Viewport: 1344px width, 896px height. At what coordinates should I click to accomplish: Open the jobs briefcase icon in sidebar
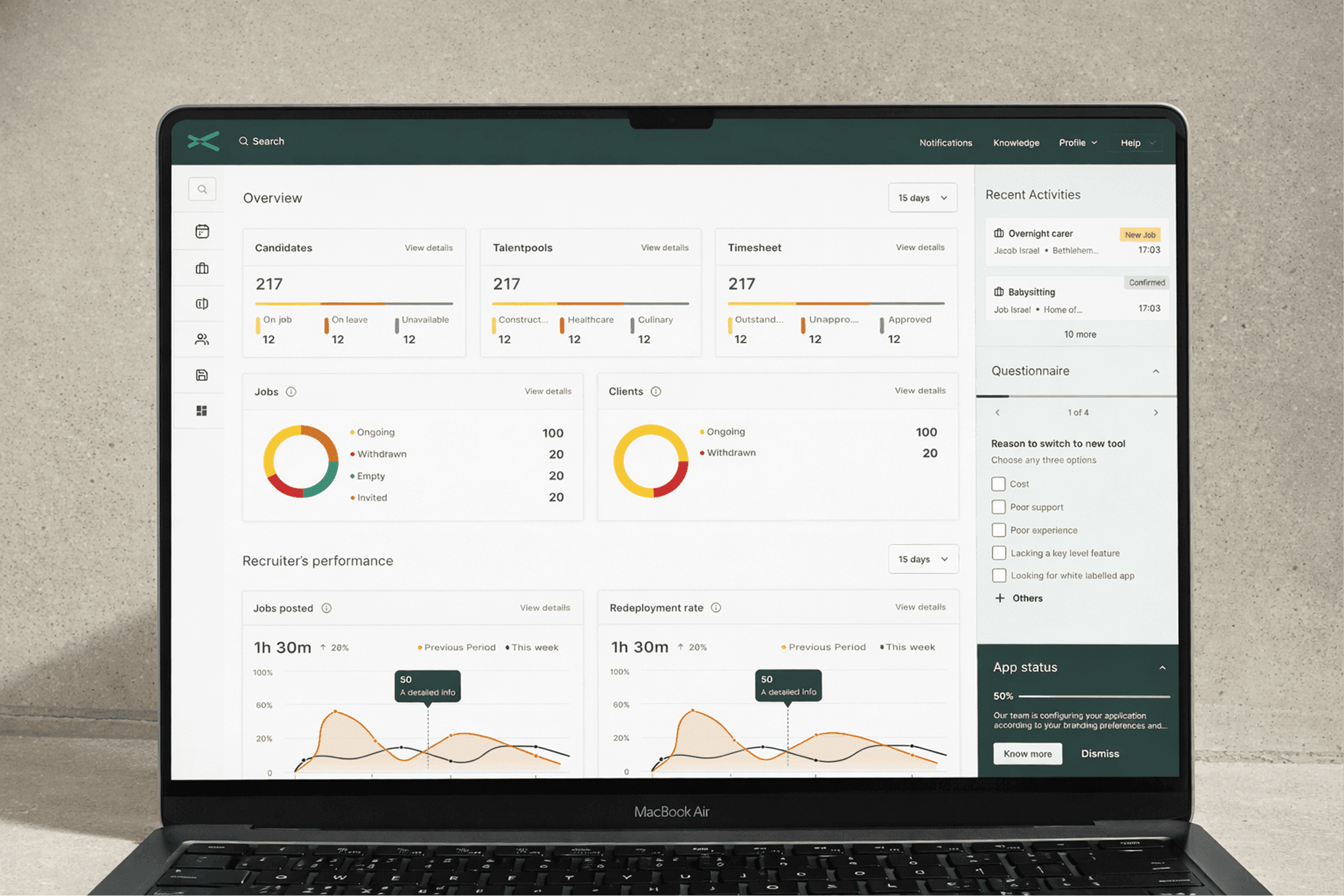201,268
